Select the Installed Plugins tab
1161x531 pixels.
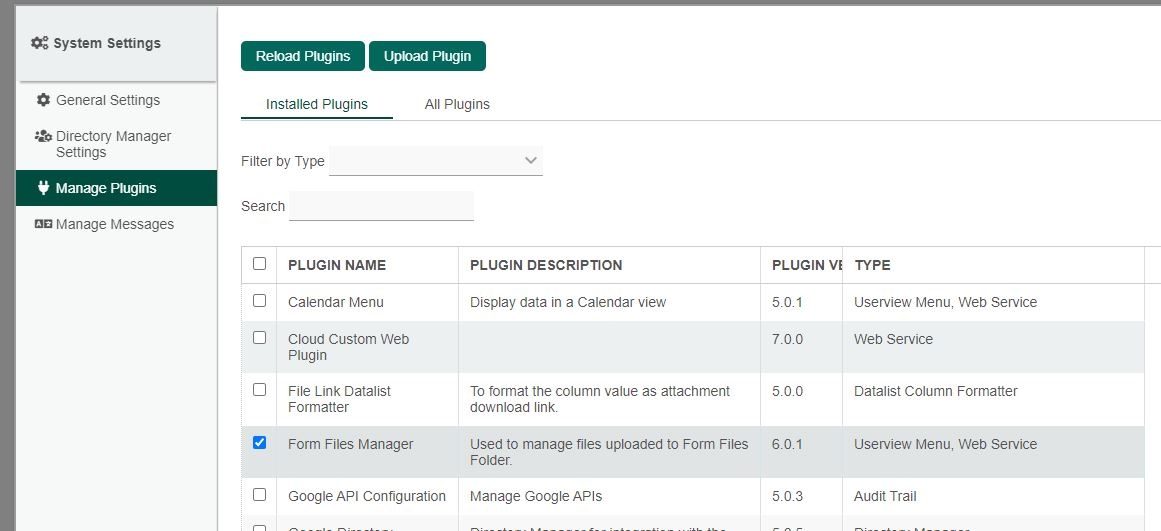(317, 104)
